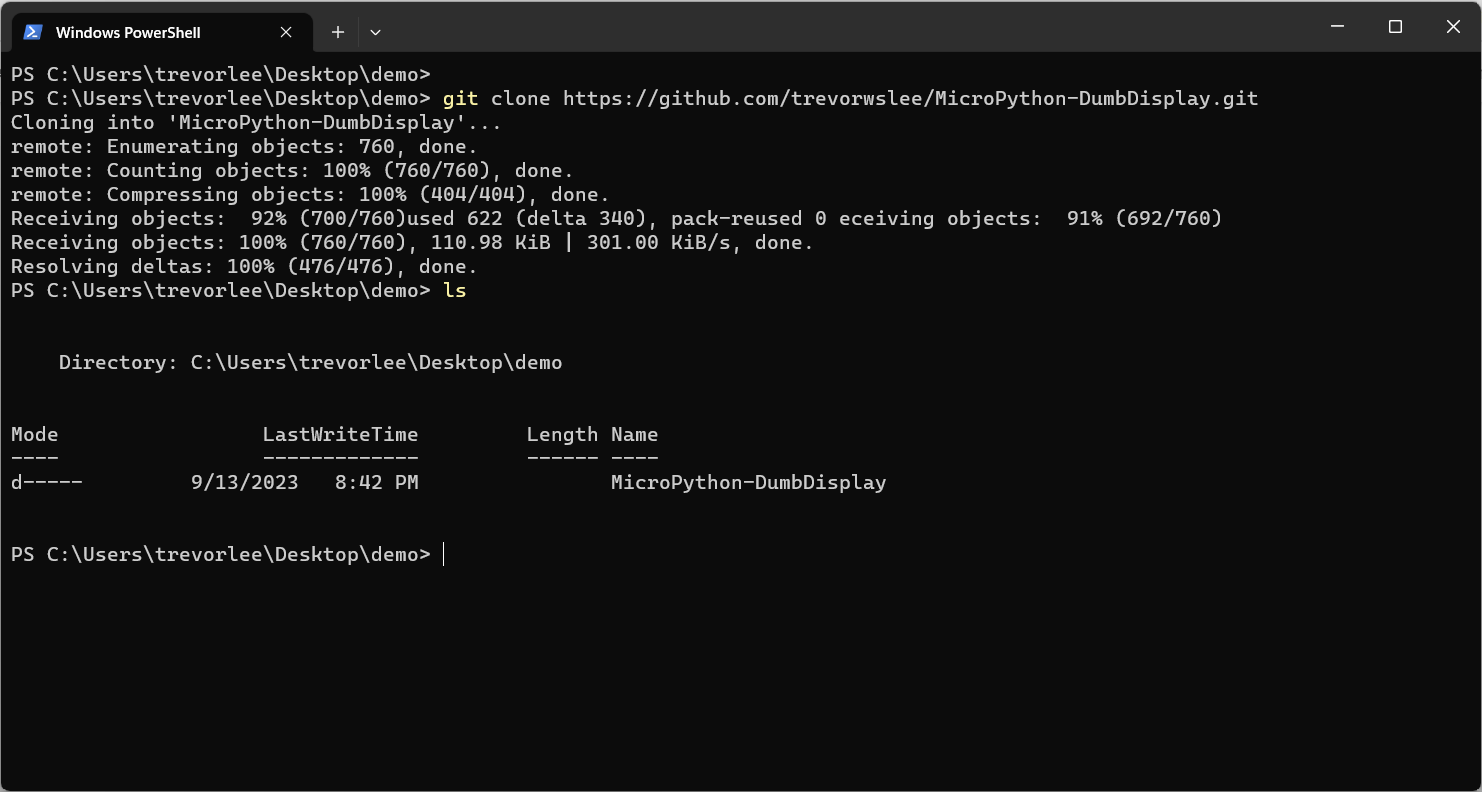1482x792 pixels.
Task: Select the Directory path text
Action: [310, 362]
